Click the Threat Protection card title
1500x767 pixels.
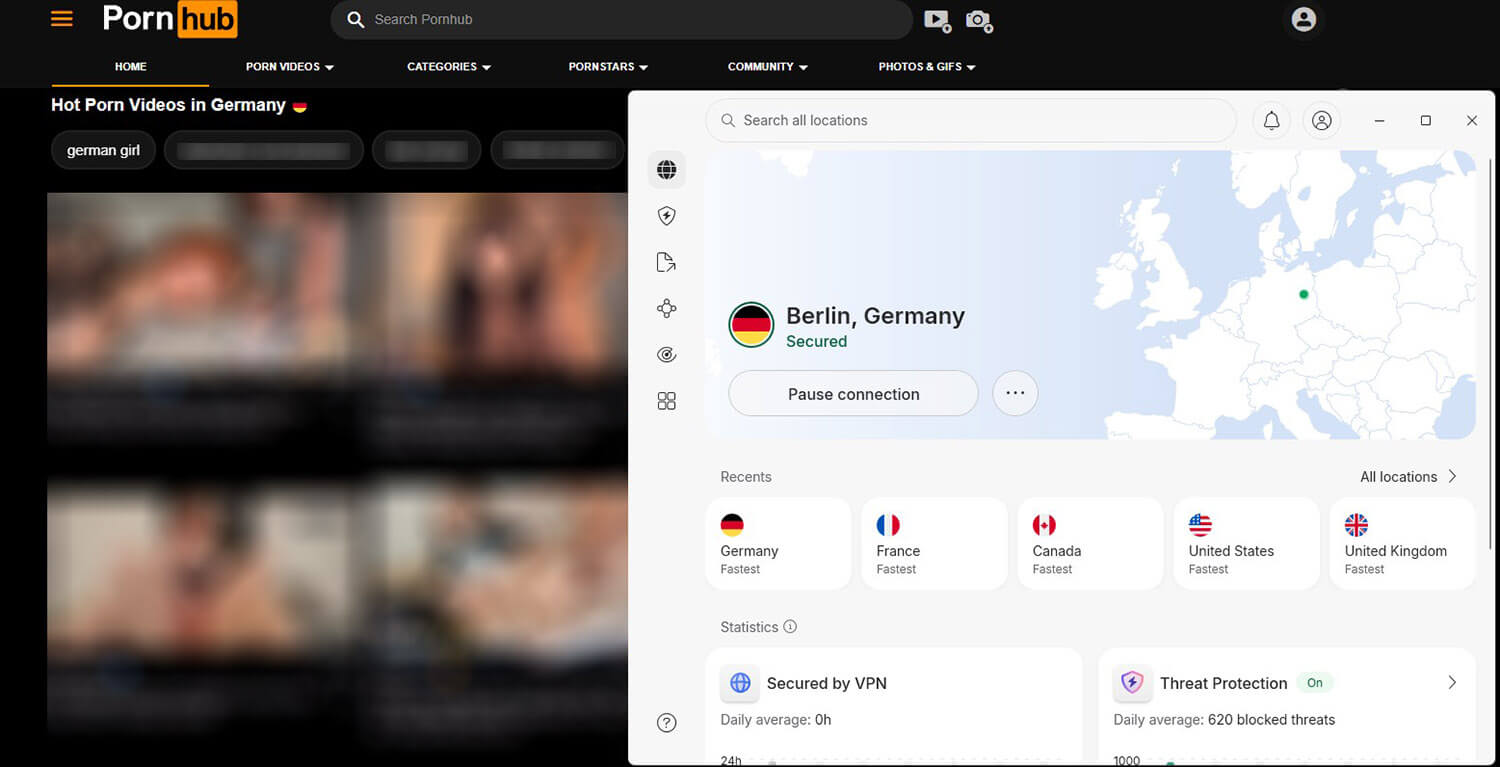click(1223, 683)
